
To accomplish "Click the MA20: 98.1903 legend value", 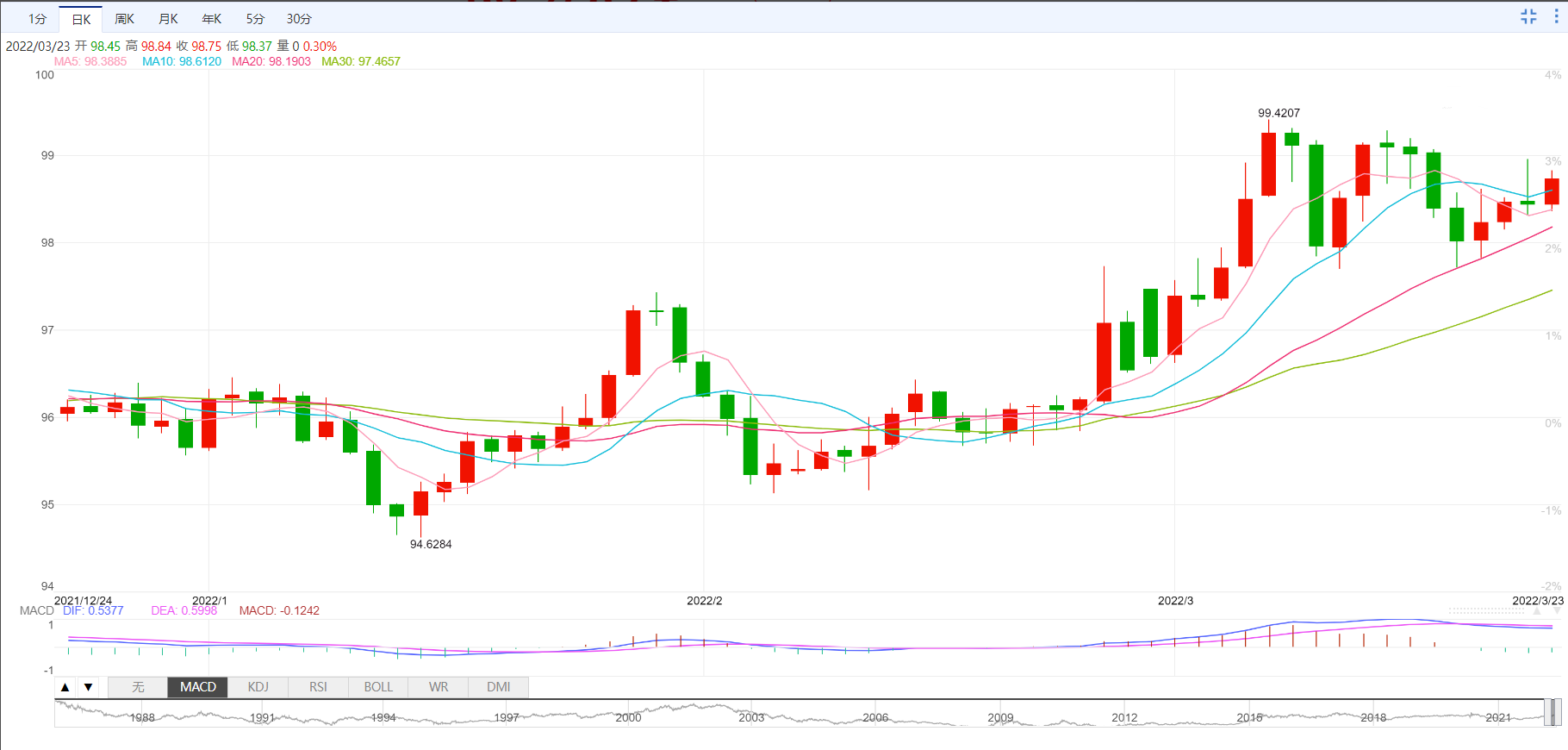I will (271, 61).
